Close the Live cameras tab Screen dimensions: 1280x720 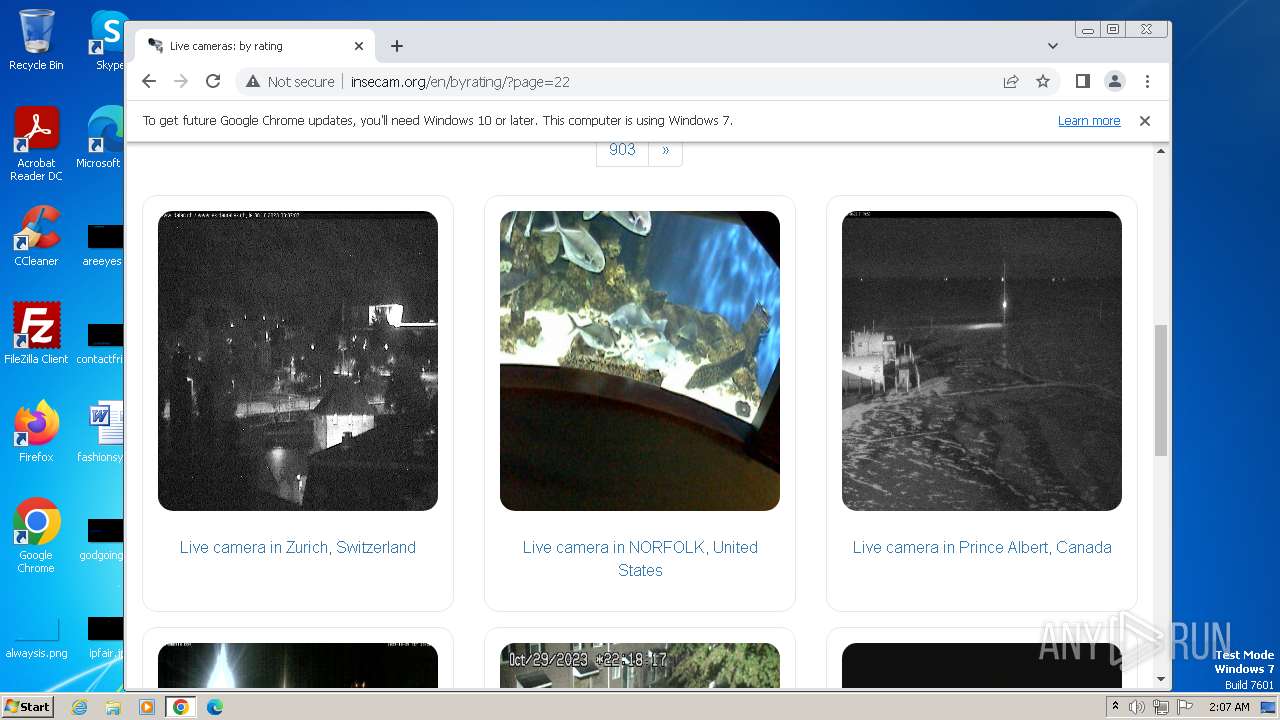coord(359,46)
